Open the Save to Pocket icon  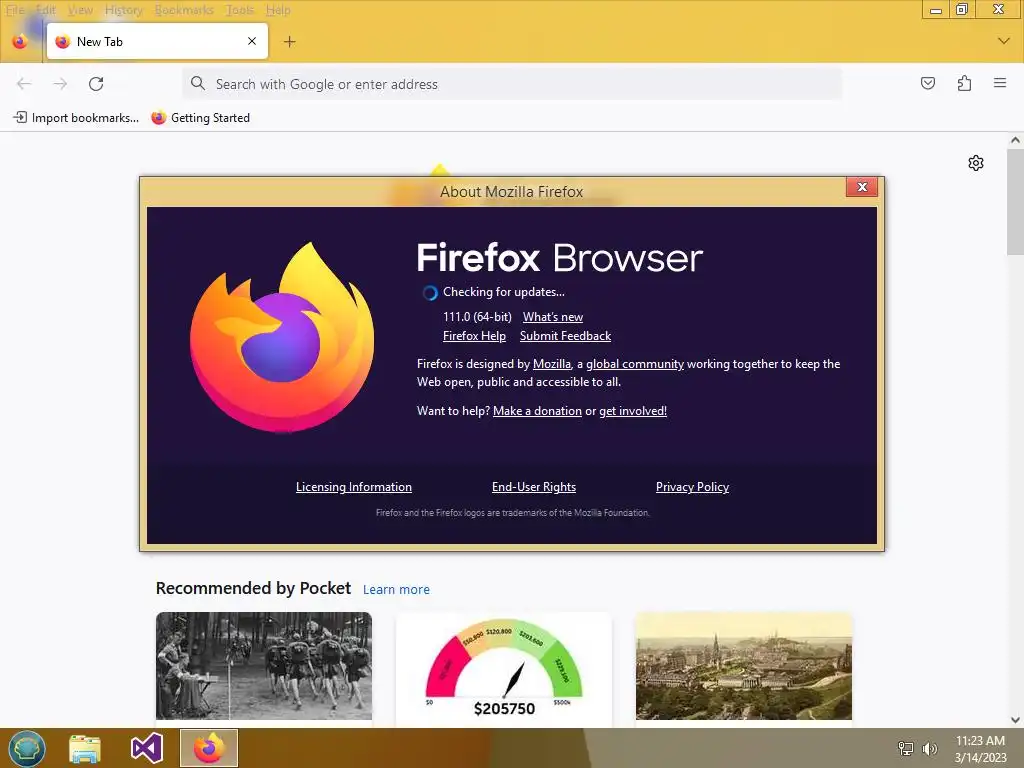pyautogui.click(x=928, y=83)
